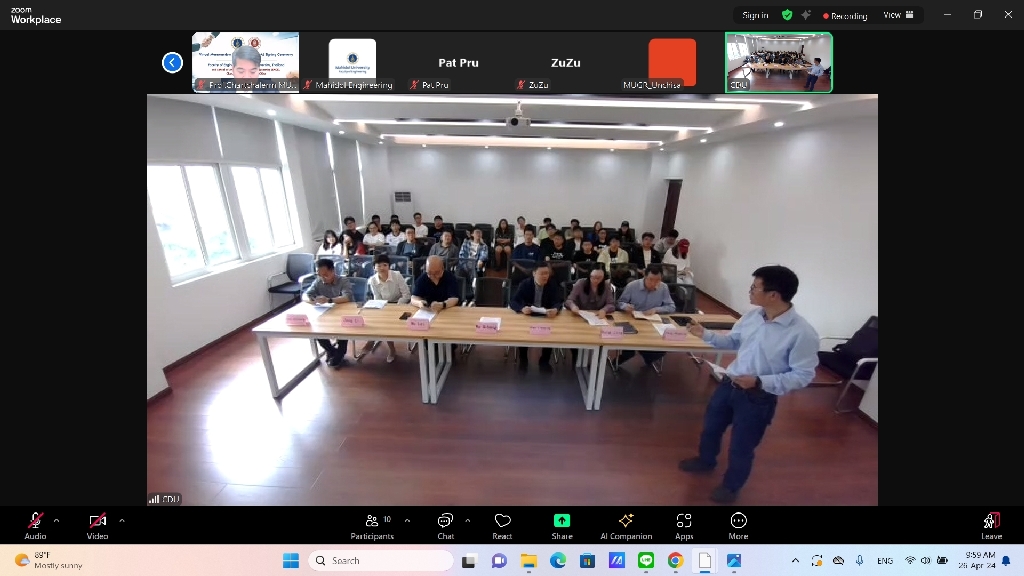Open AI Companion
Image resolution: width=1024 pixels, height=576 pixels.
(626, 524)
